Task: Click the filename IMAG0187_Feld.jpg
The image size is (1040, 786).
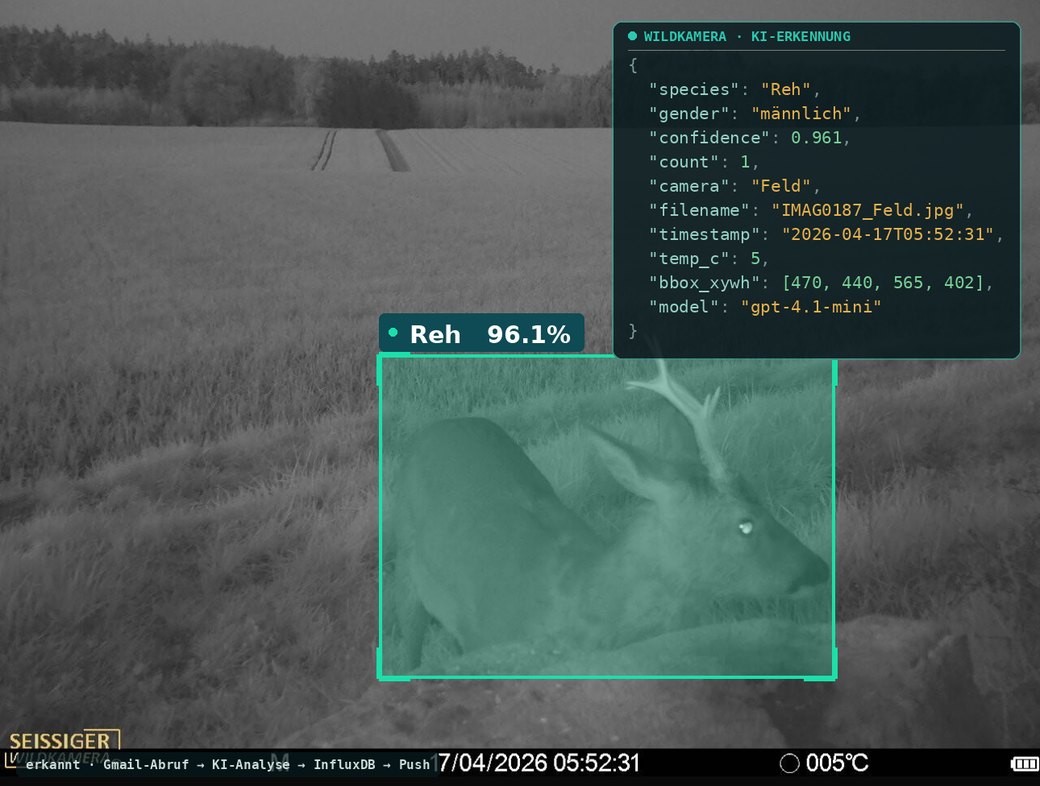Action: coord(867,210)
